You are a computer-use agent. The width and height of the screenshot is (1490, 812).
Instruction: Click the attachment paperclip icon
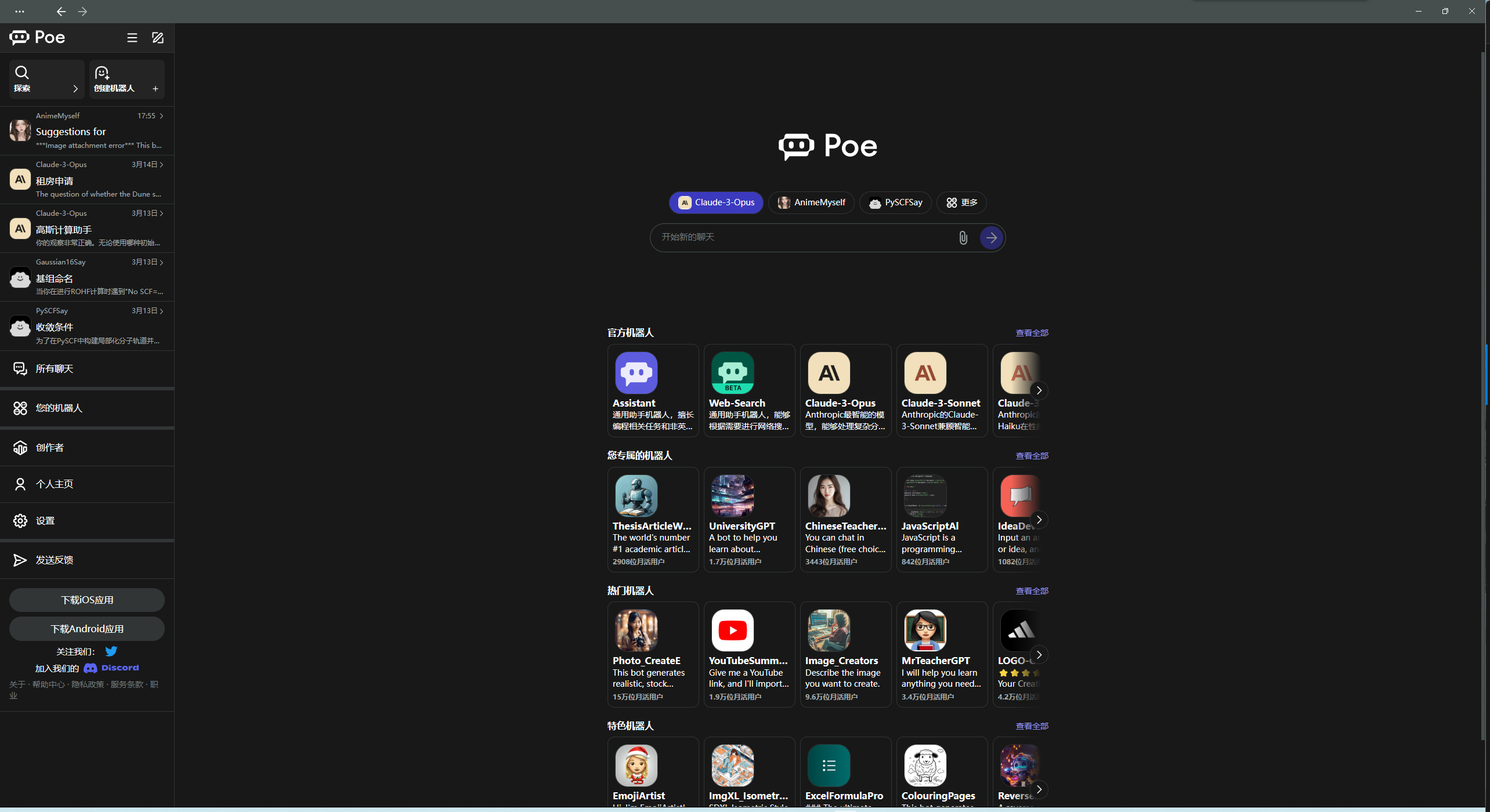963,238
